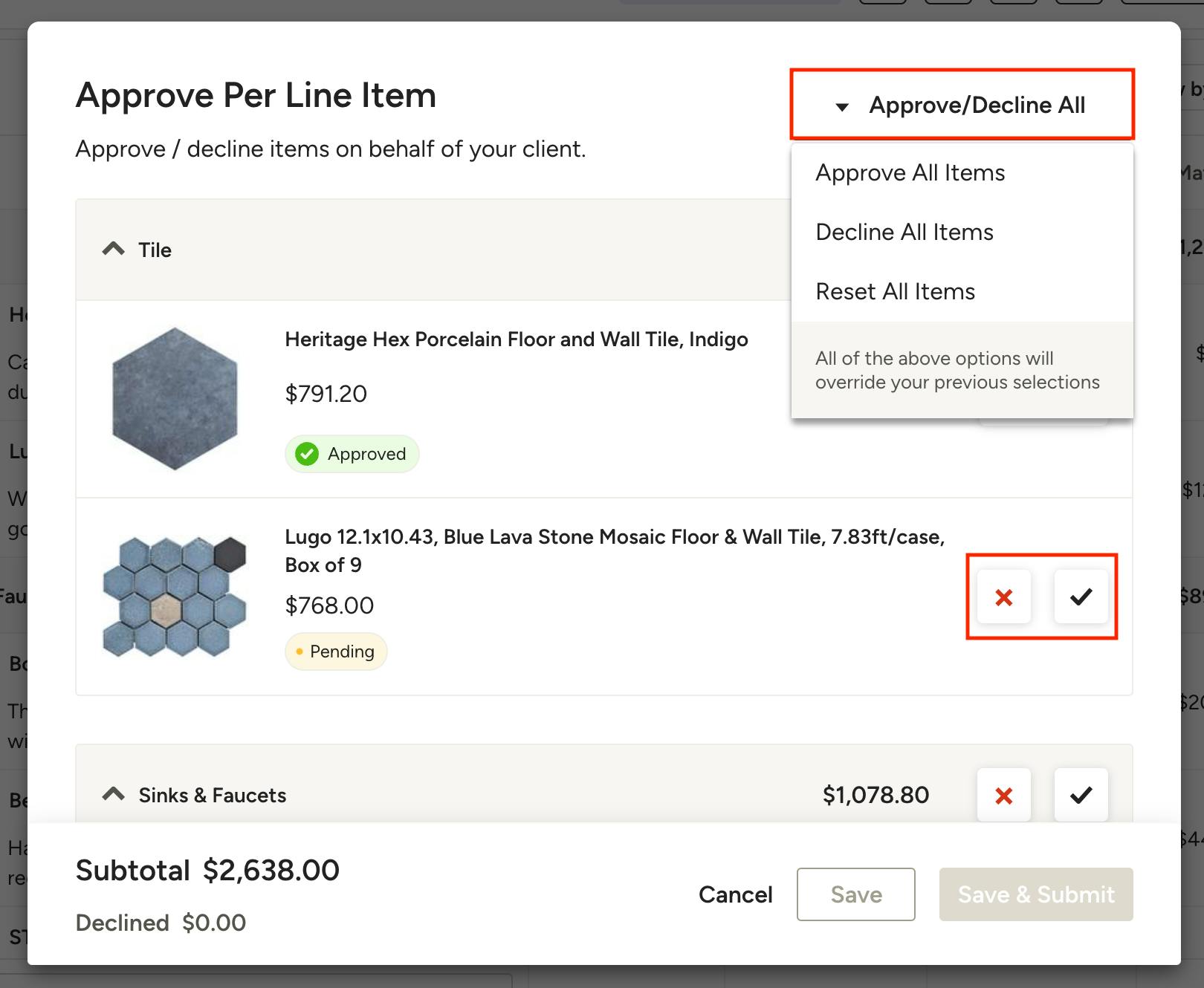The image size is (1204, 988).
Task: Collapse the Sinks & Faucets section chevron
Action: [x=114, y=795]
